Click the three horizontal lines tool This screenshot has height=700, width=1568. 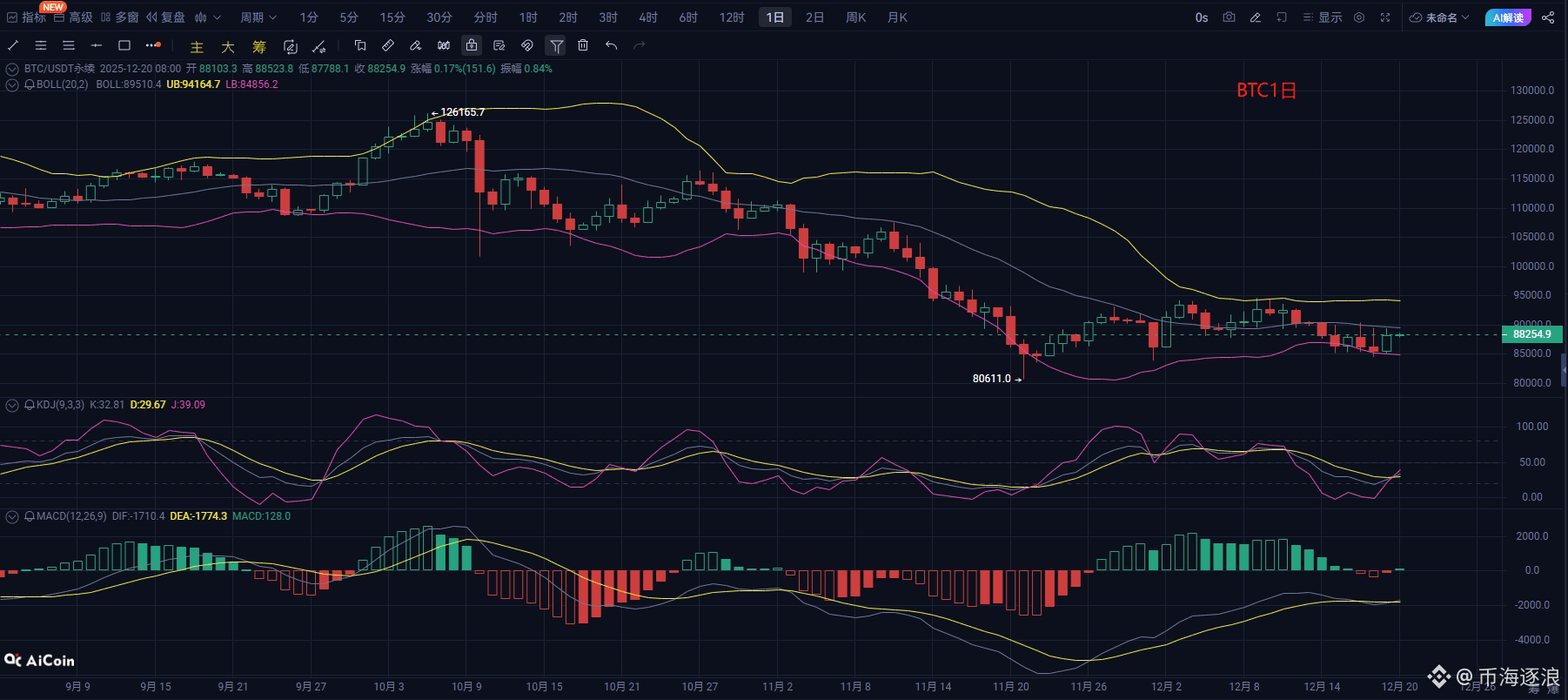[69, 45]
